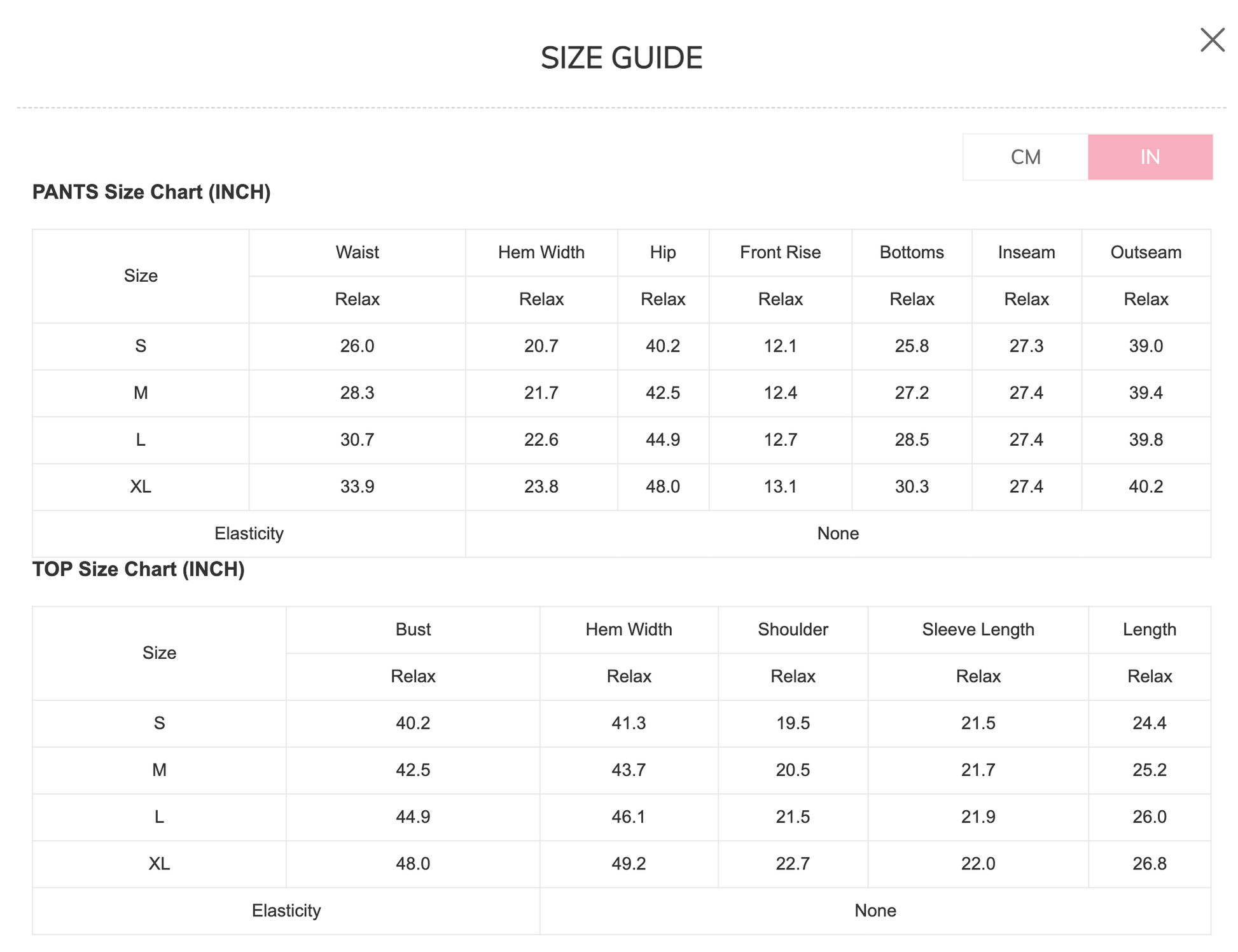The image size is (1238, 952).
Task: Click the Outseam column header
Action: [x=1146, y=252]
